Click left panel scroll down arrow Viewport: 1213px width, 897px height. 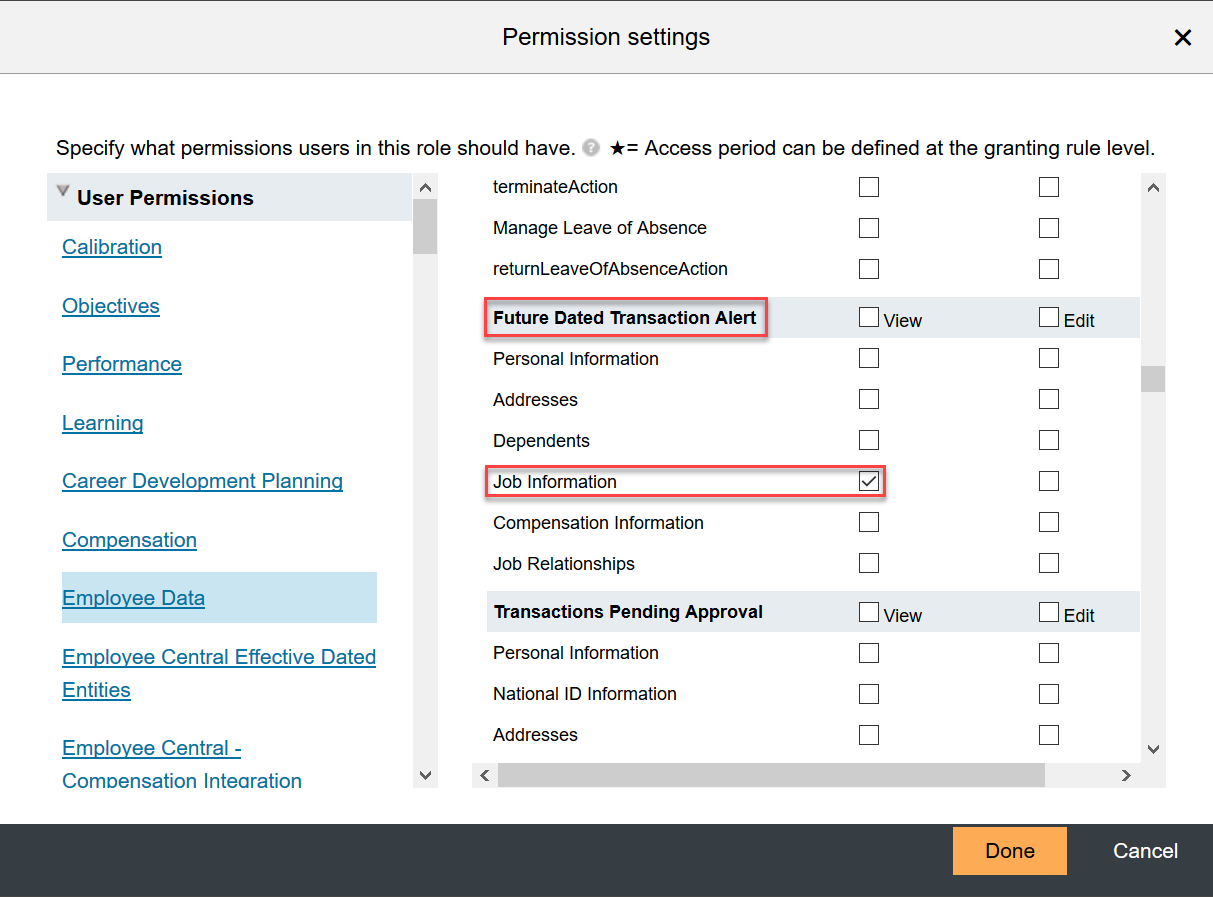pos(425,775)
